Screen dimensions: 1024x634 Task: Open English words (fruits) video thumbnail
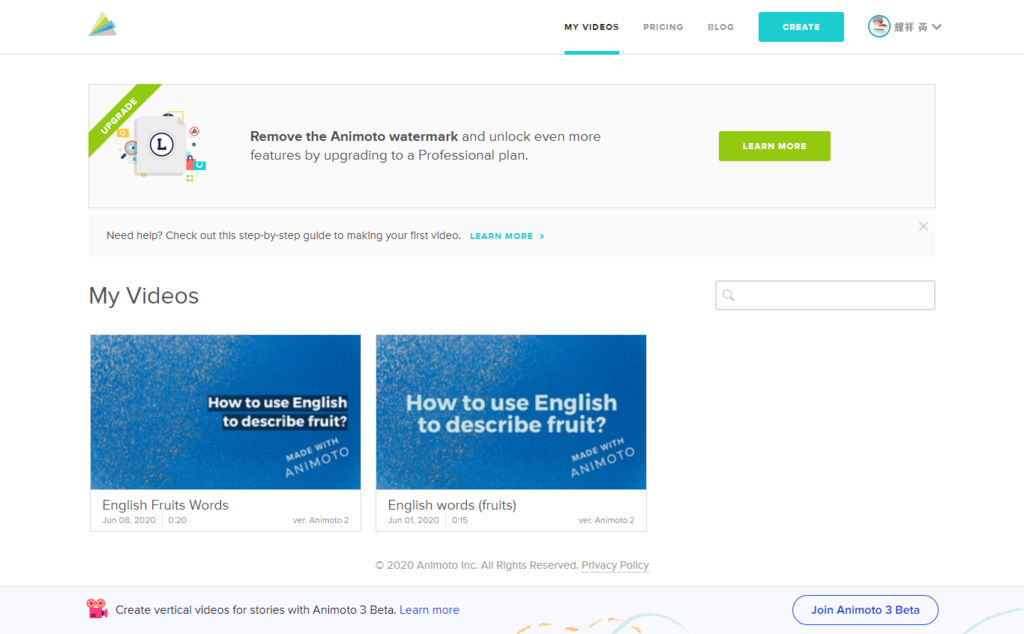(x=511, y=412)
